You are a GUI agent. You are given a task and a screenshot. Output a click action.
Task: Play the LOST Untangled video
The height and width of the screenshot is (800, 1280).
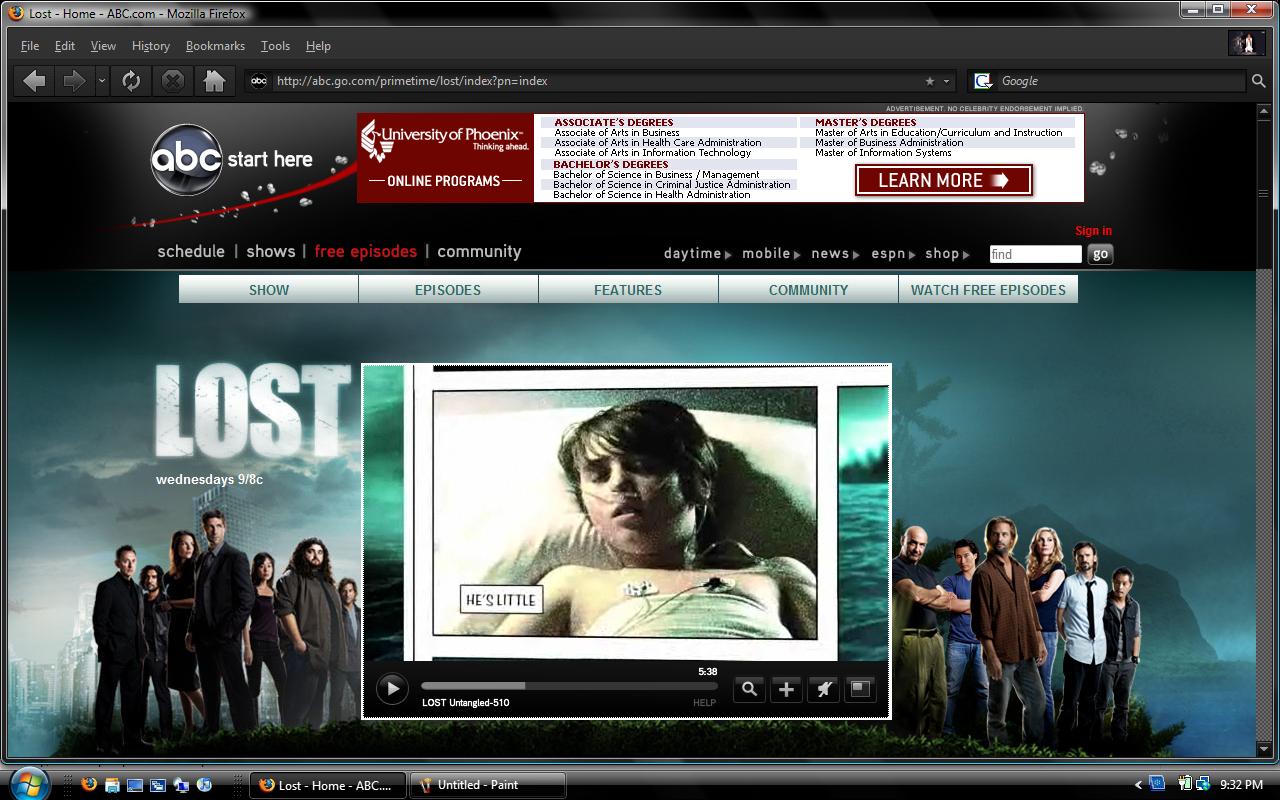392,688
